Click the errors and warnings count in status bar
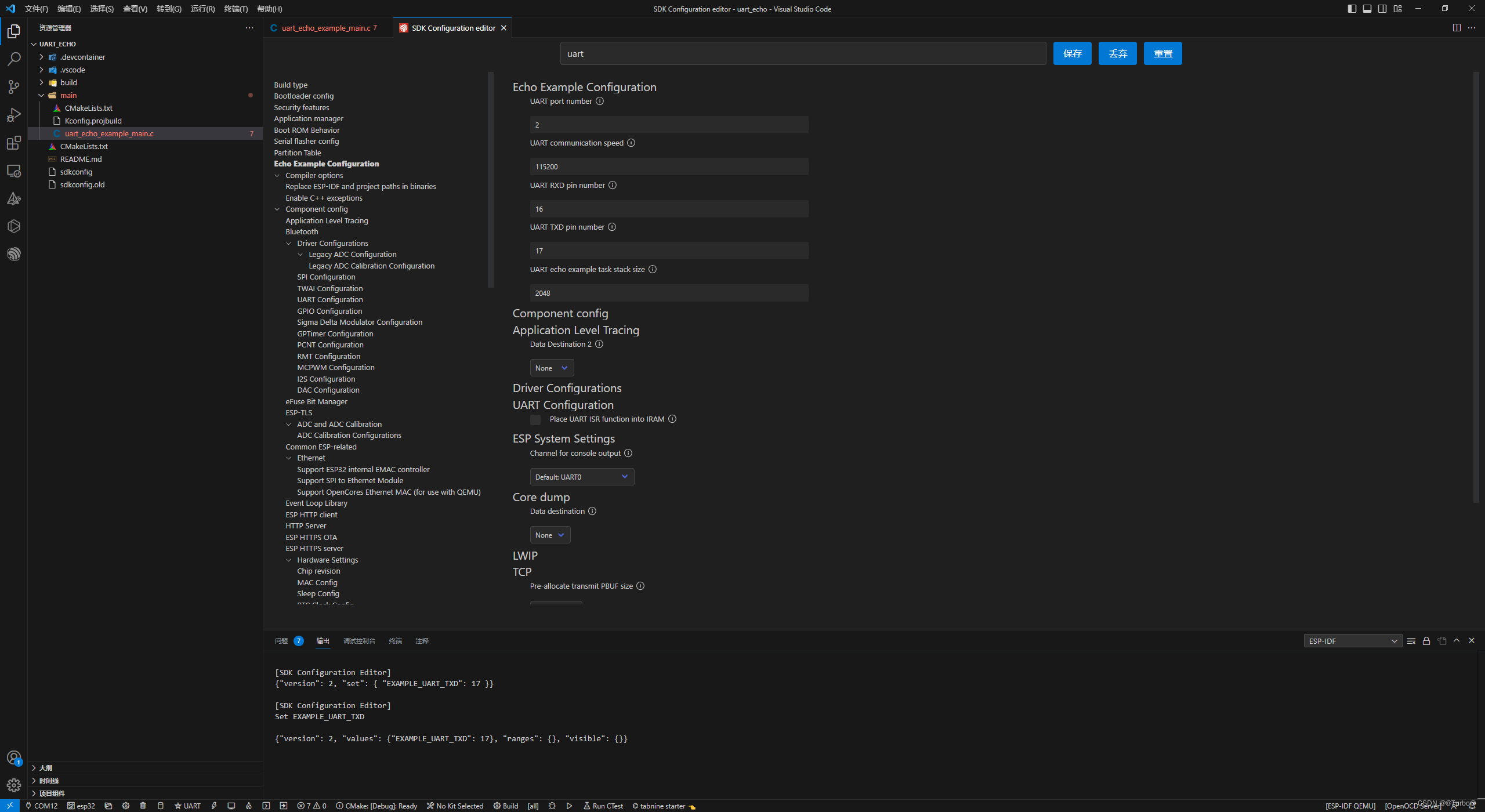 312,806
